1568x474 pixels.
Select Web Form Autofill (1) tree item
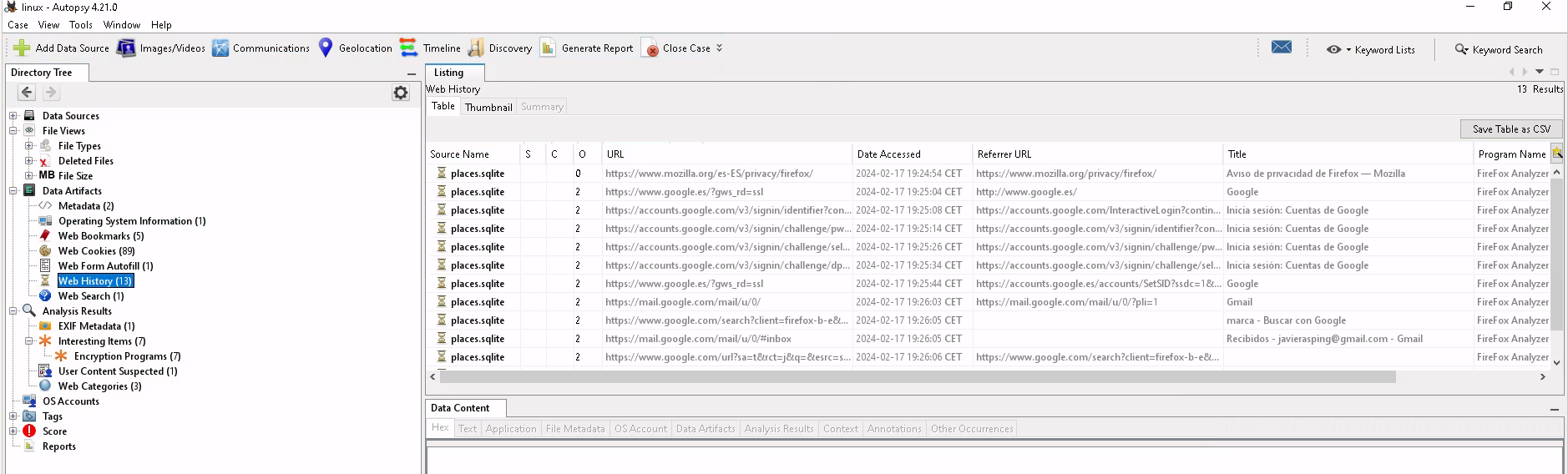[x=105, y=266]
